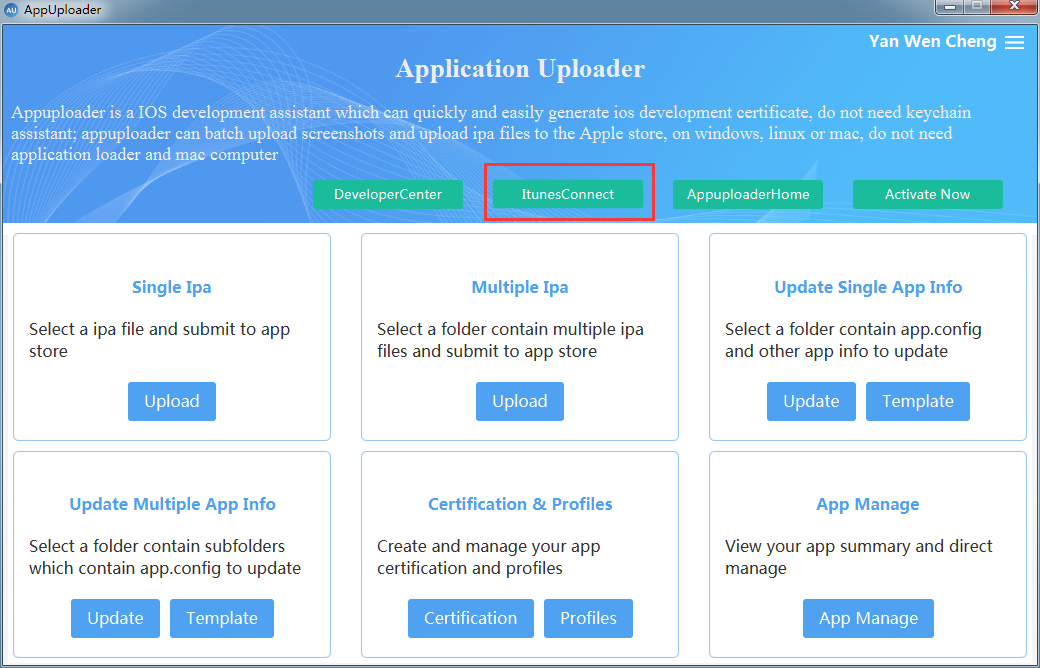Open the hamburger menu beside Yan Wen Cheng

(x=1014, y=42)
